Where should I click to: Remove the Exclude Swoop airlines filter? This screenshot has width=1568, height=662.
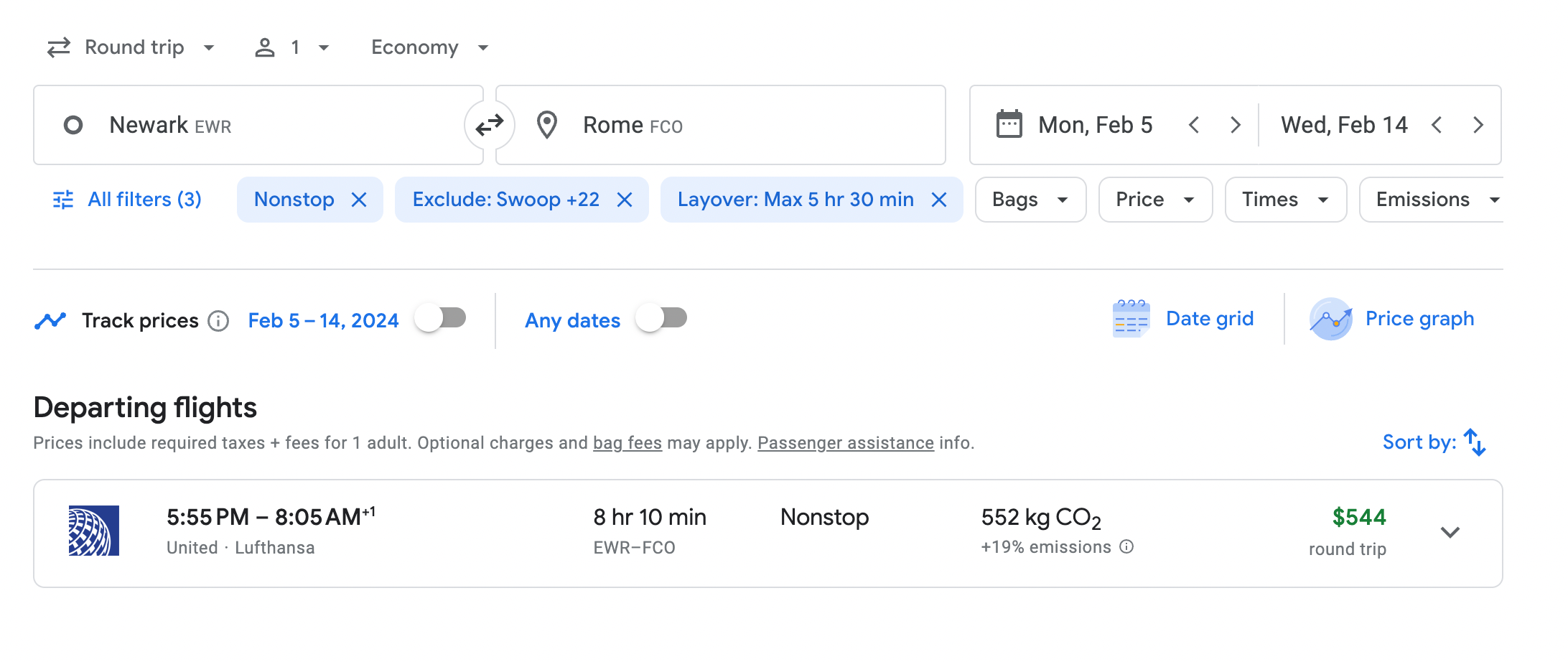[x=625, y=200]
